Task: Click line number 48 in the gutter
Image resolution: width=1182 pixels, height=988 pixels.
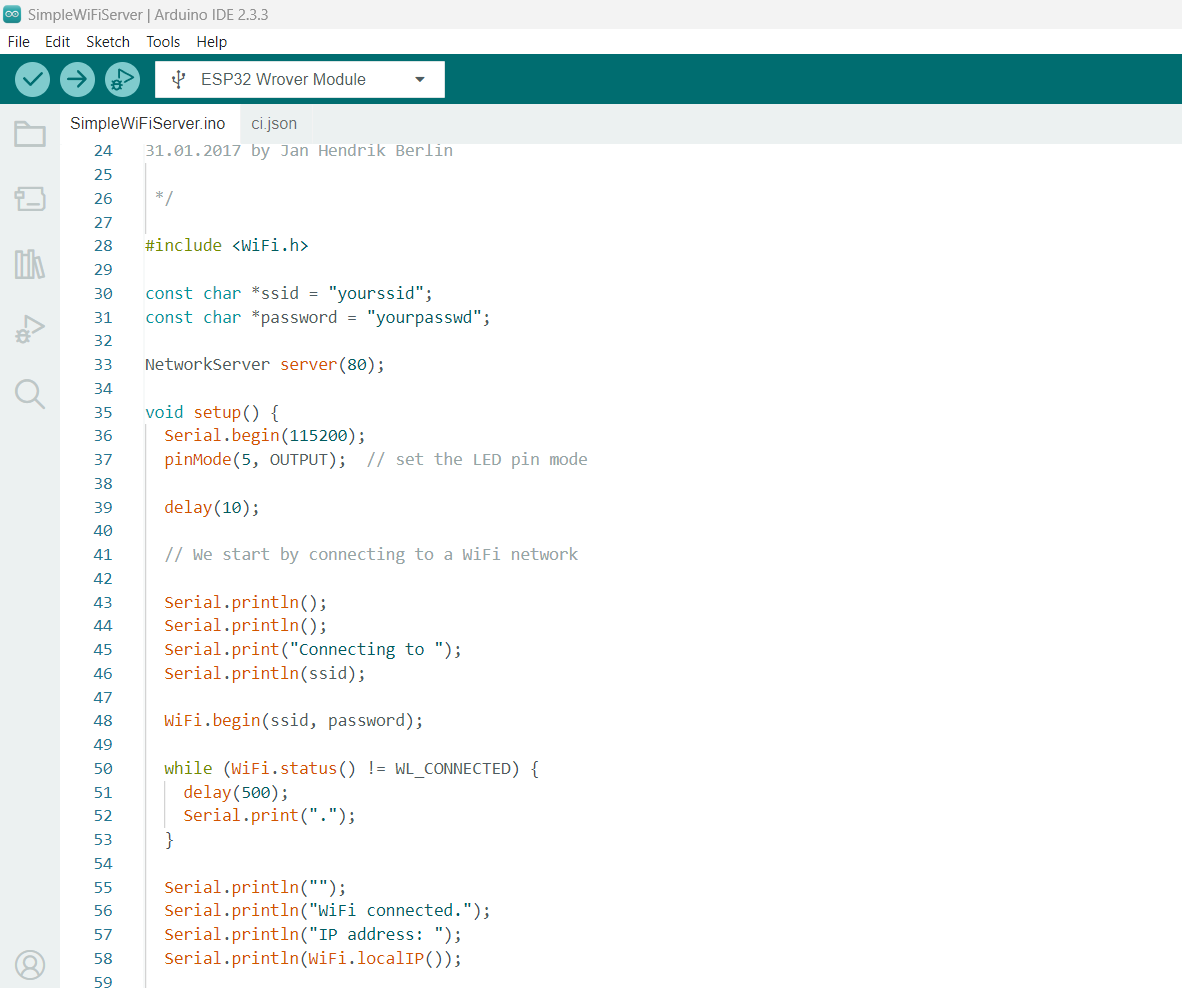Action: pos(103,720)
